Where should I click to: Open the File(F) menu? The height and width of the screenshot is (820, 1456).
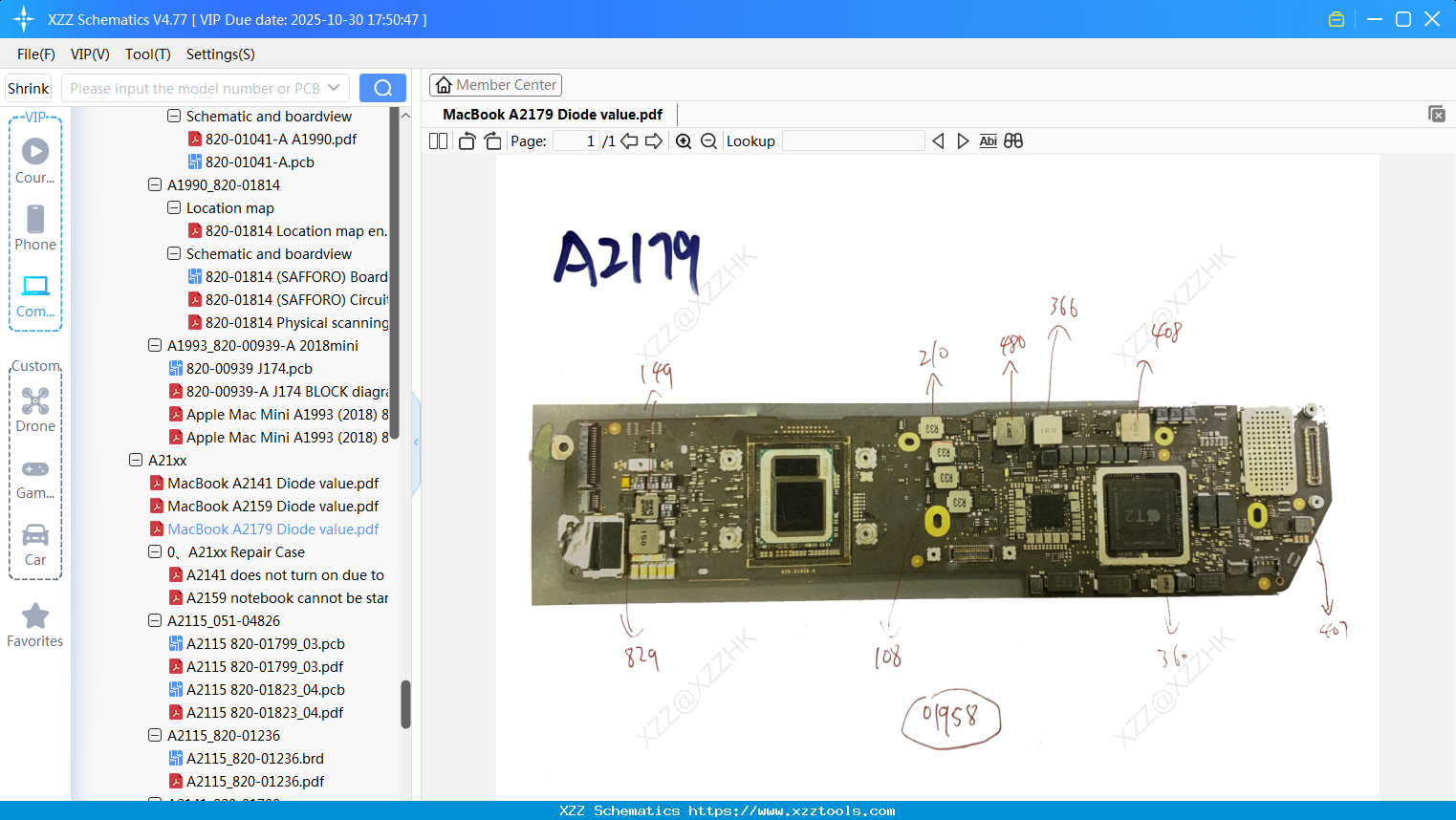36,54
